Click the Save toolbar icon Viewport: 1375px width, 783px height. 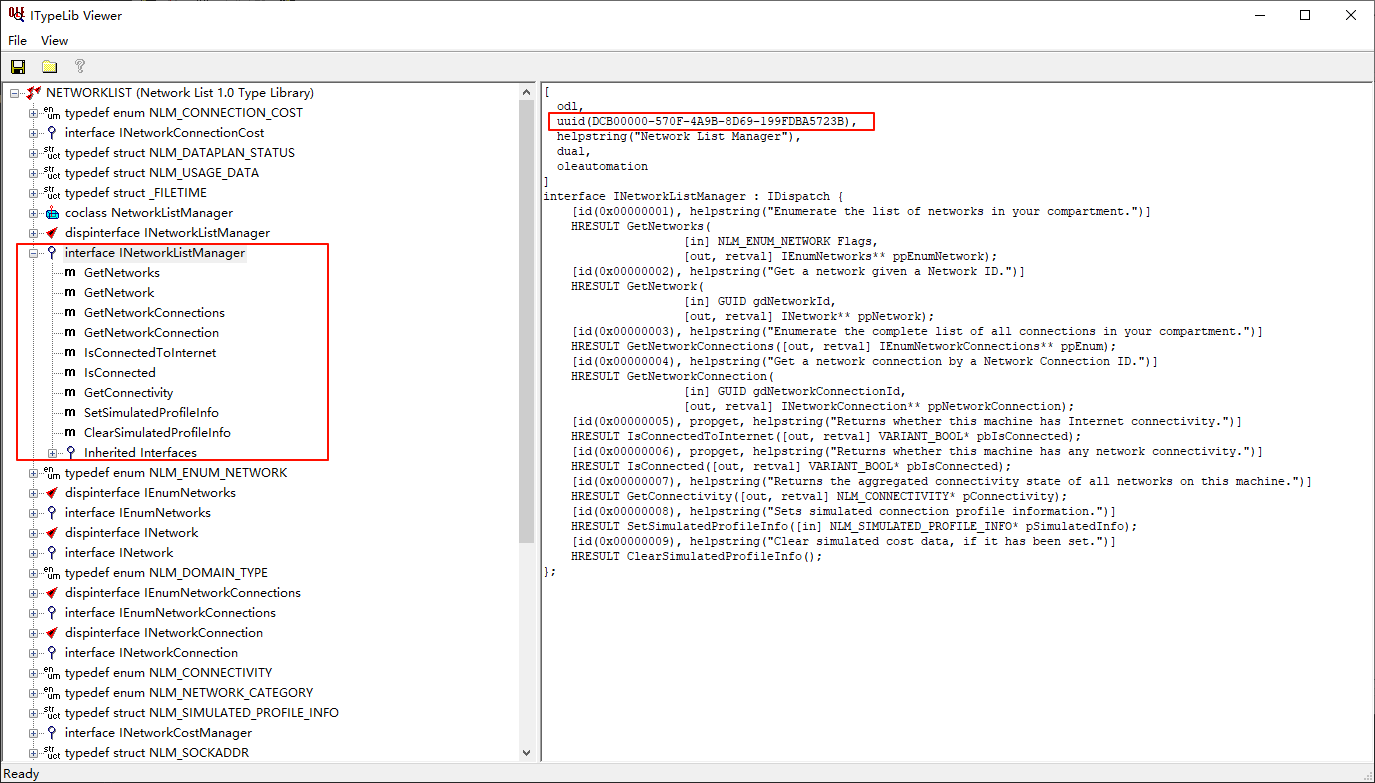18,67
